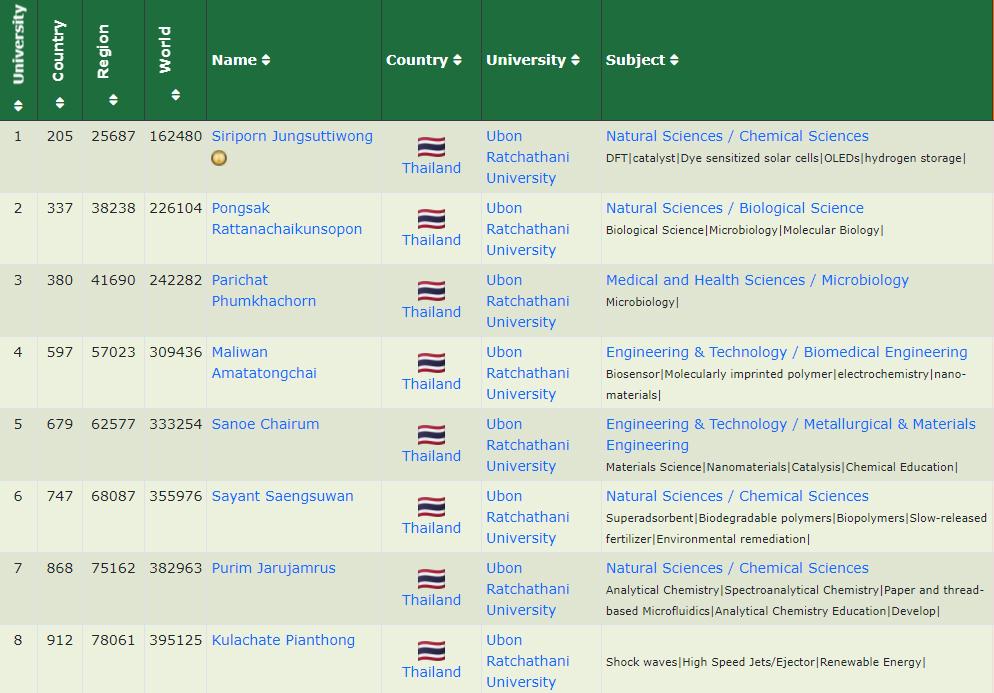This screenshot has height=693, width=994.
Task: Open Ubon Ratchathani University link, Purim row
Action: tap(527, 589)
